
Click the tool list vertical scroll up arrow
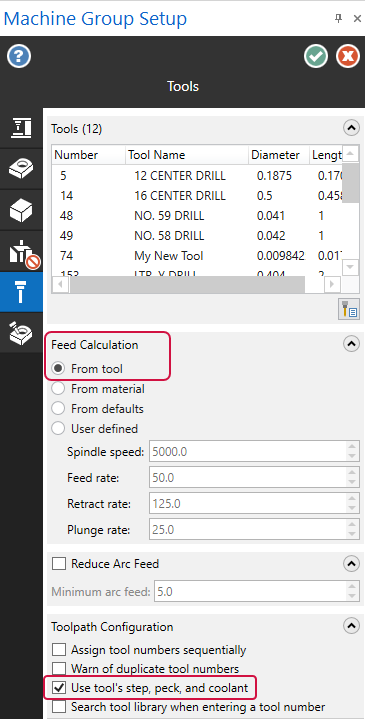pyautogui.click(x=351, y=153)
